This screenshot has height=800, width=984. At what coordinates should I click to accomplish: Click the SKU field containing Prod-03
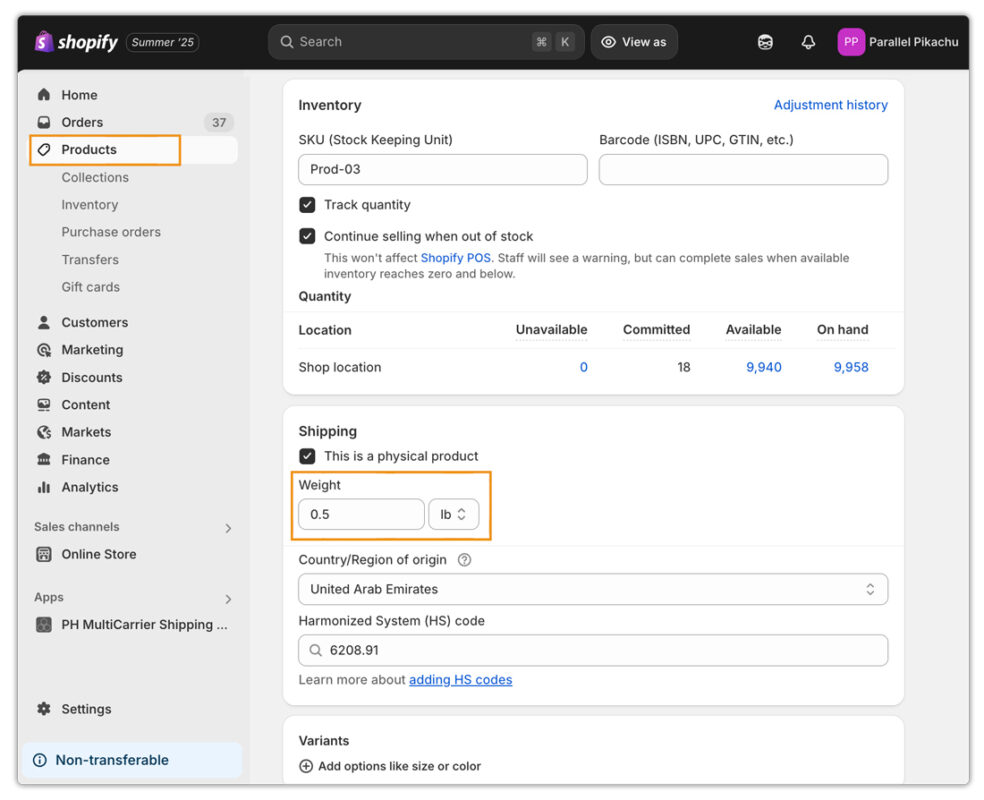pyautogui.click(x=442, y=169)
